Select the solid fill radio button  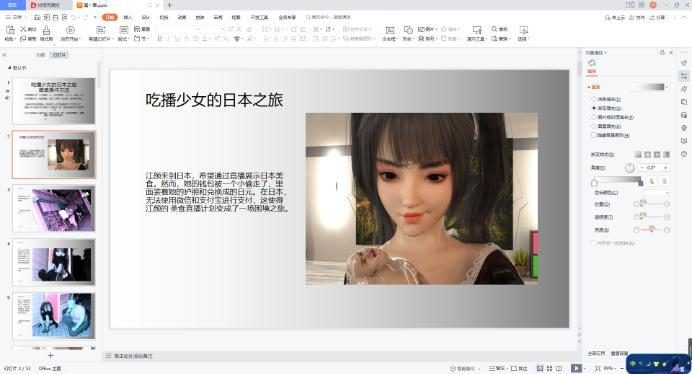click(x=594, y=99)
